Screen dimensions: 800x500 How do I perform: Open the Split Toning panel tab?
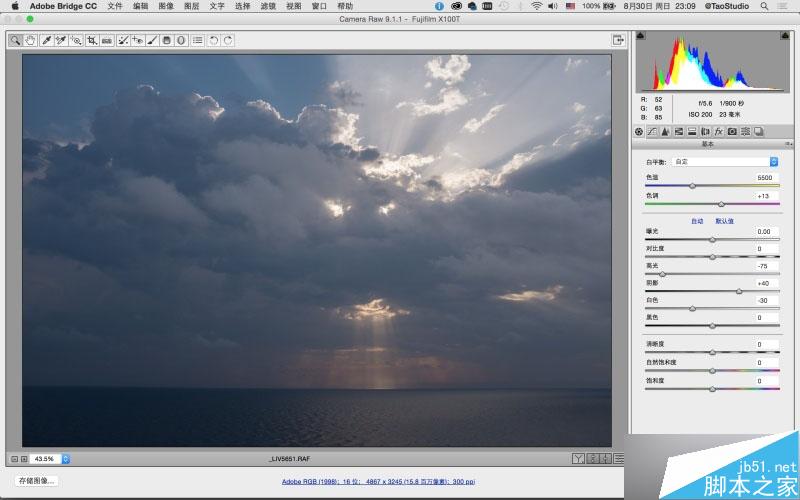tap(692, 132)
